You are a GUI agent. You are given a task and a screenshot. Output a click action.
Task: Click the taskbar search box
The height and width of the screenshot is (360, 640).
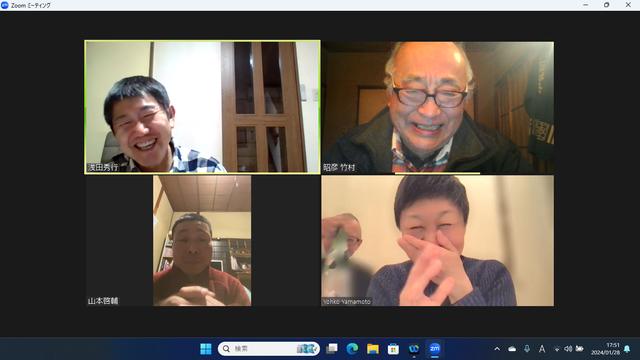coord(269,349)
